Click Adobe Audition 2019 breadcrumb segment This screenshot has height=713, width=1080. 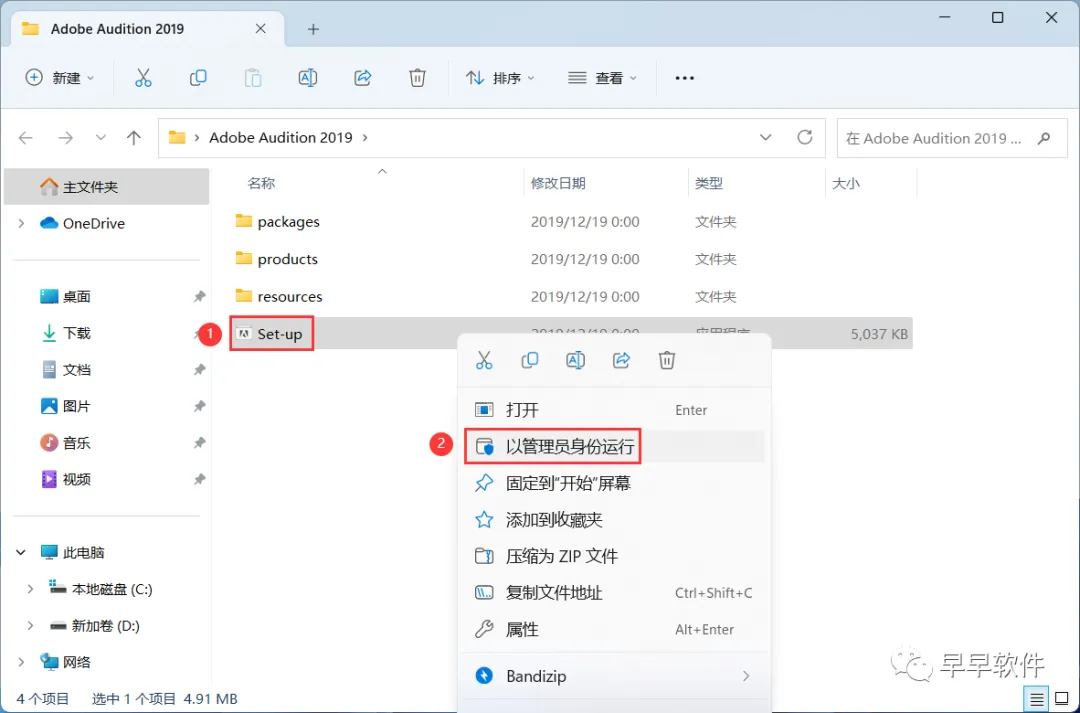click(281, 137)
